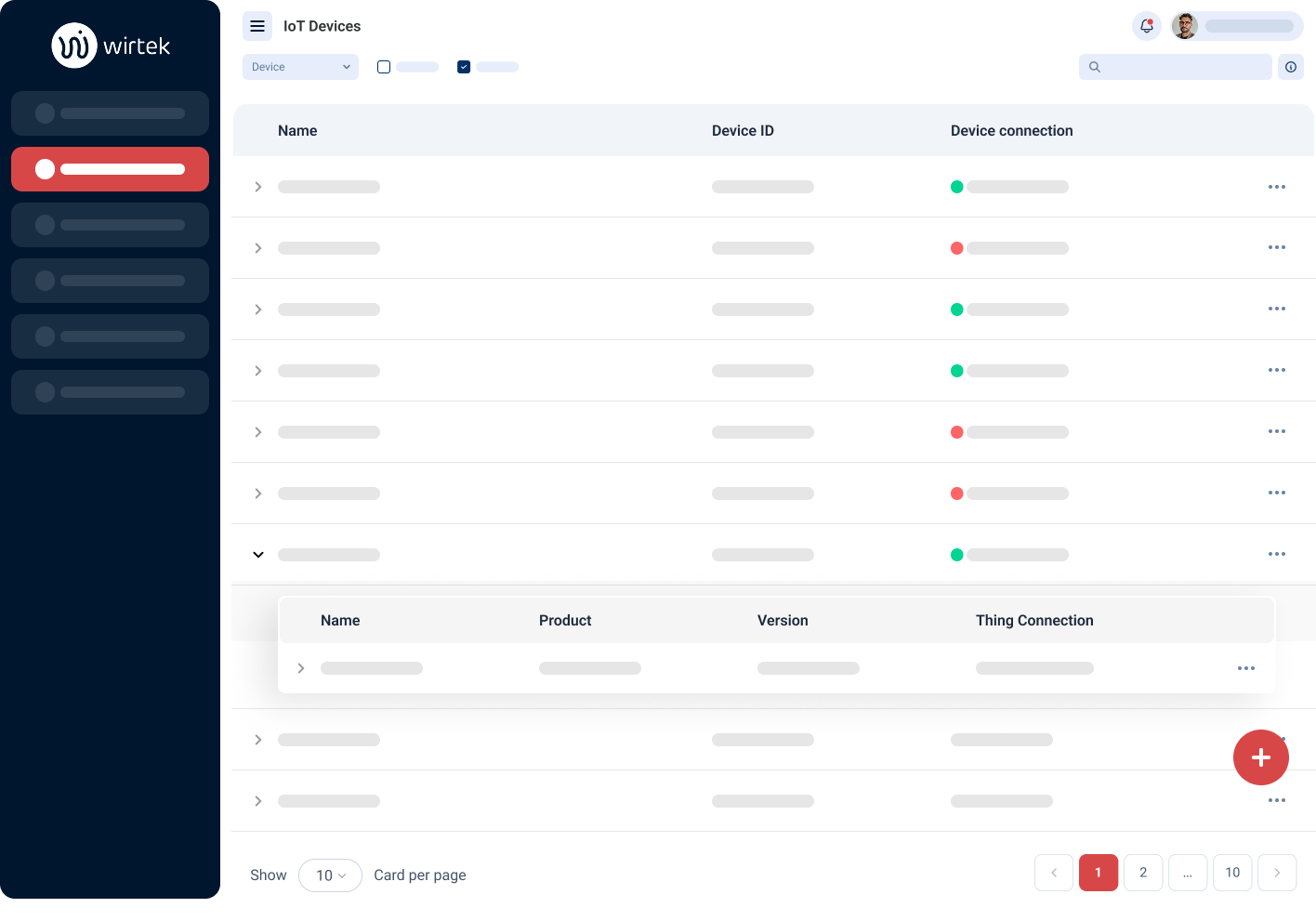Select the first sidebar menu item

coord(110,113)
